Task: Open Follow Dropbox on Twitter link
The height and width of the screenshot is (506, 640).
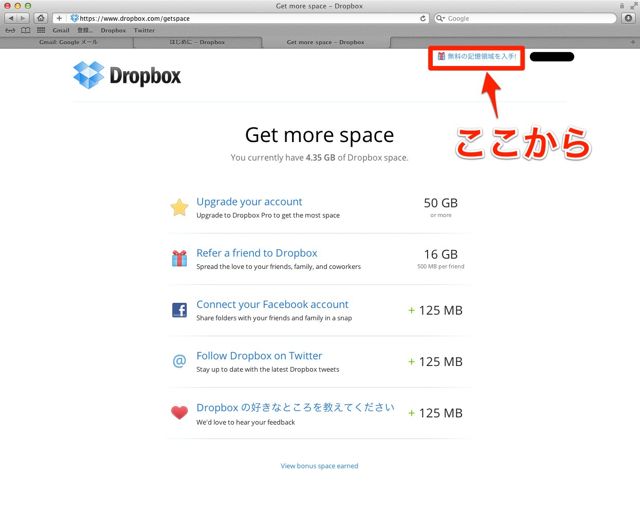Action: (259, 356)
